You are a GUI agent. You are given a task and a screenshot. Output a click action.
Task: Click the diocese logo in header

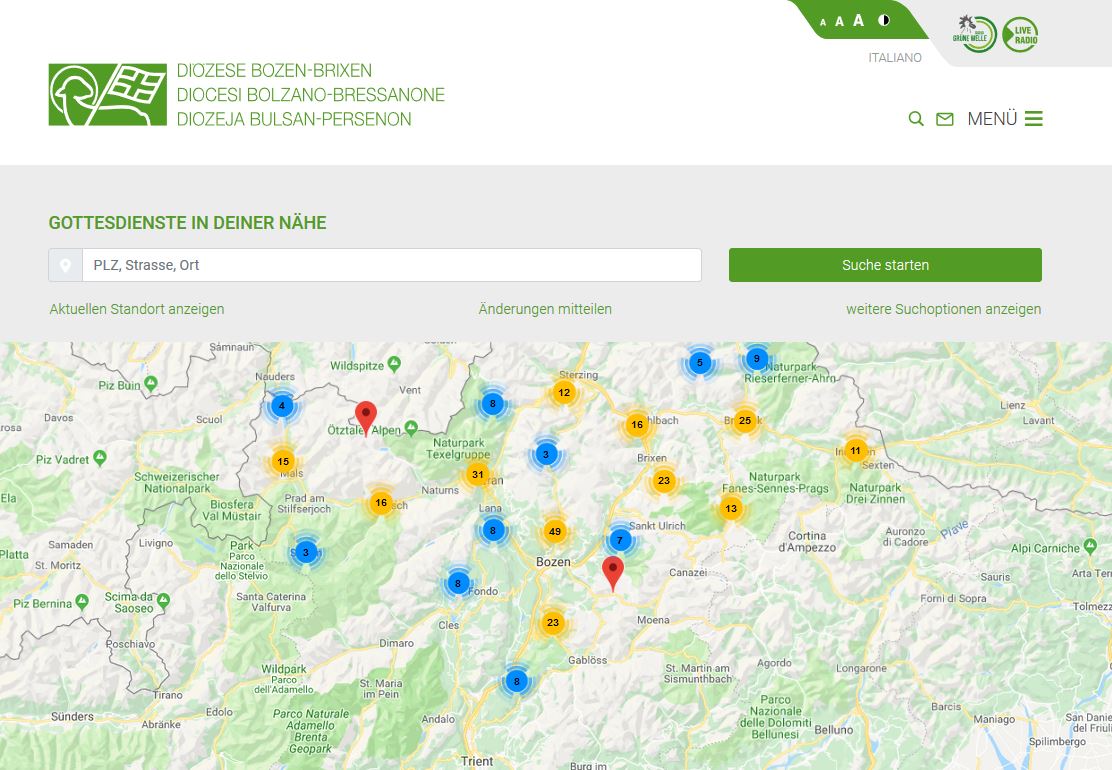click(x=108, y=95)
